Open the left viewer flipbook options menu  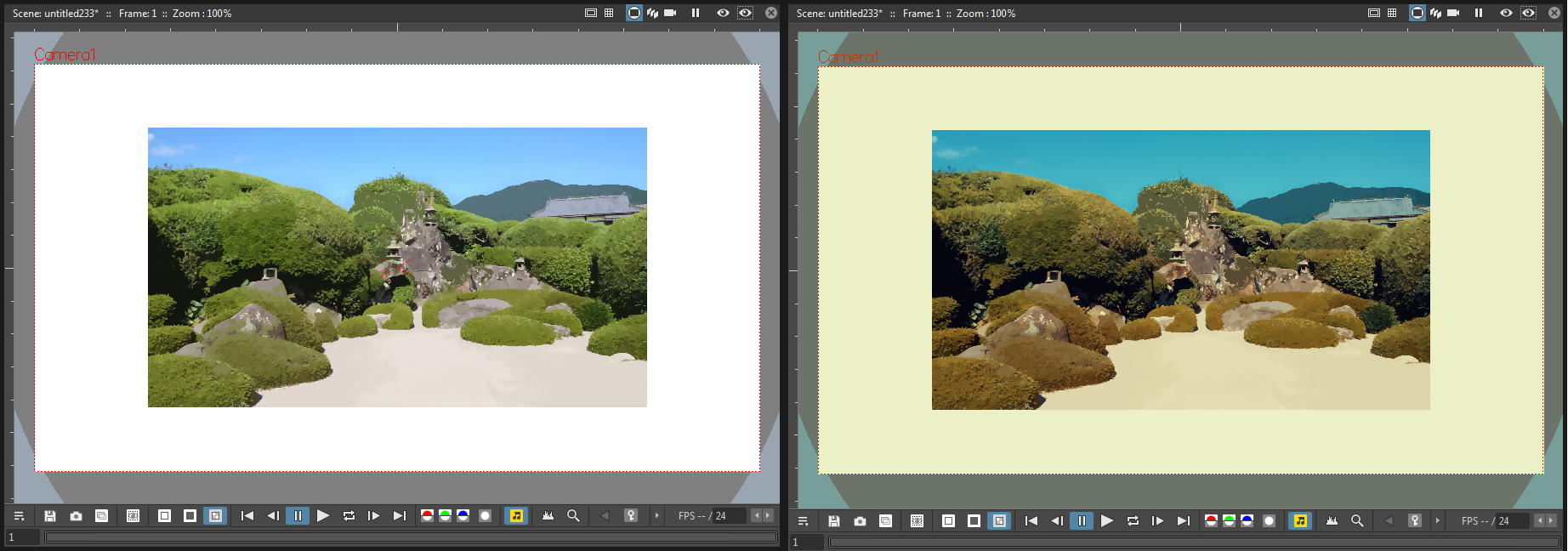(19, 516)
